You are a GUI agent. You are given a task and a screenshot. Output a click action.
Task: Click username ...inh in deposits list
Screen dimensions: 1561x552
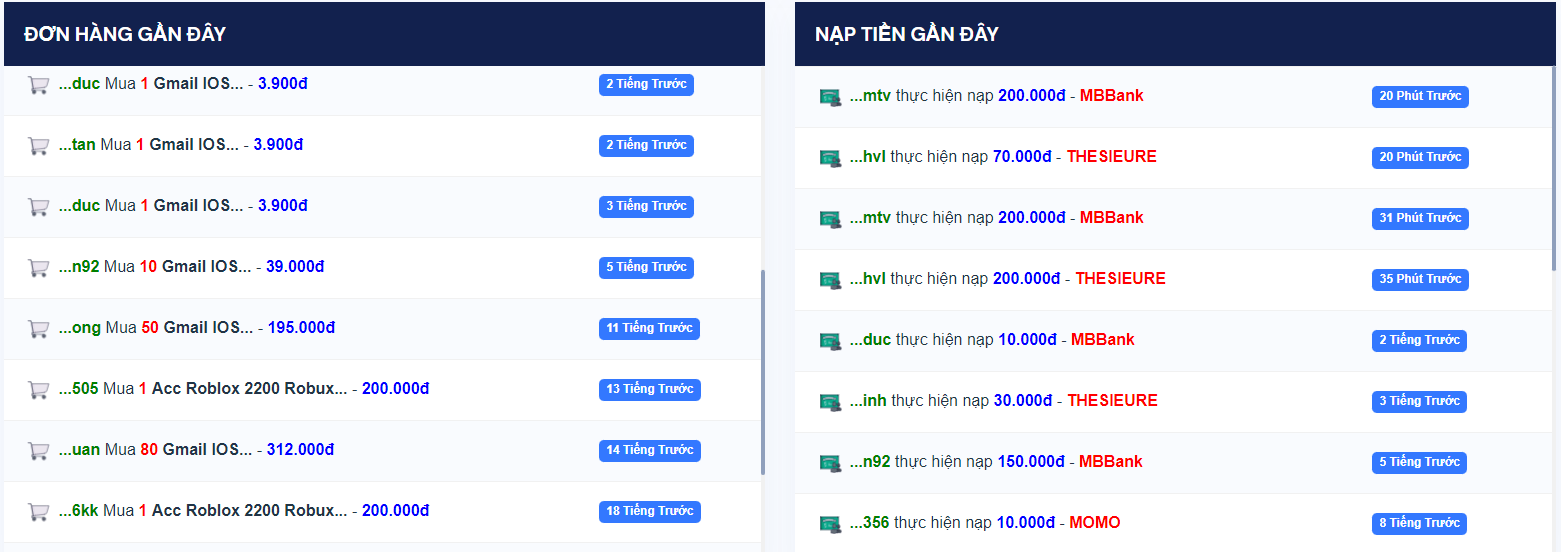pos(869,401)
